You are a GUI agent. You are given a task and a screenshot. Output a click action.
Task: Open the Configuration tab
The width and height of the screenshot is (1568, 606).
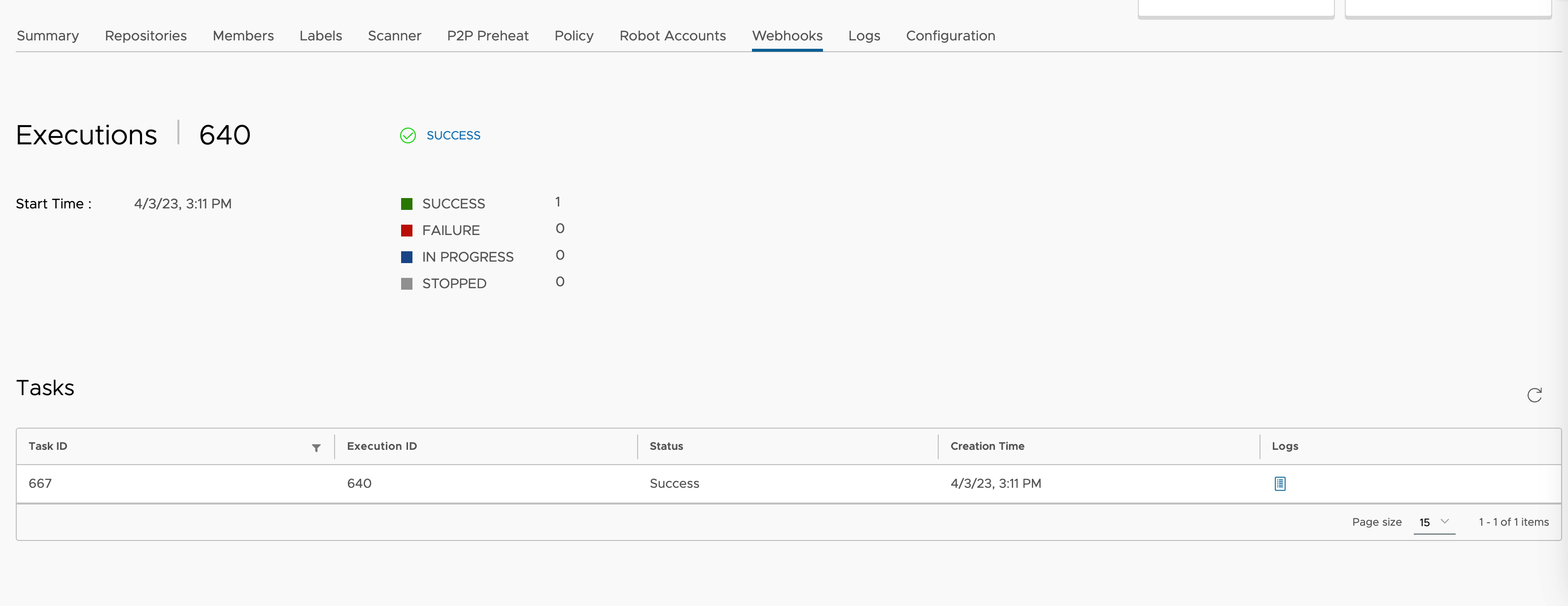pyautogui.click(x=950, y=35)
